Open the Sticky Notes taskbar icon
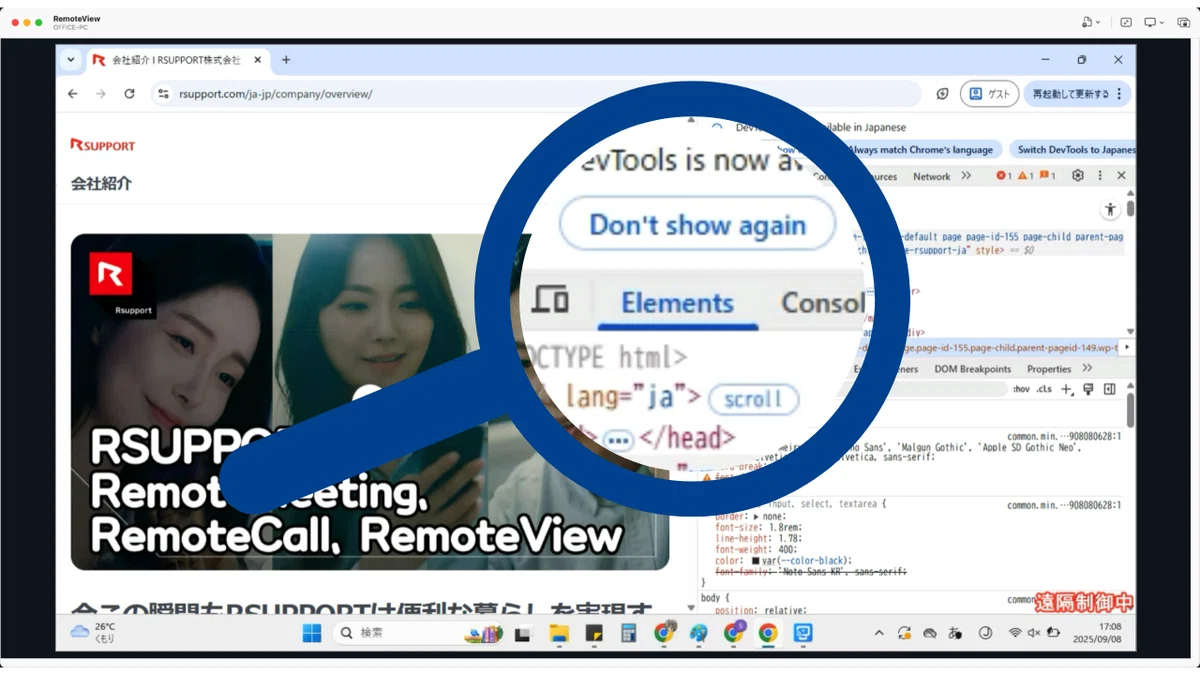1200x675 pixels. tap(594, 633)
